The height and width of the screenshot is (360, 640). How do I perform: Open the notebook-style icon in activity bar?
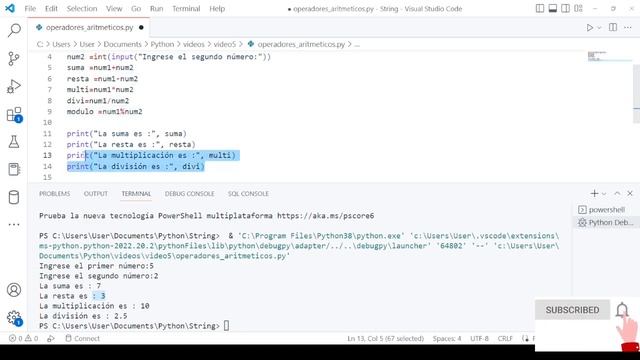point(14,169)
